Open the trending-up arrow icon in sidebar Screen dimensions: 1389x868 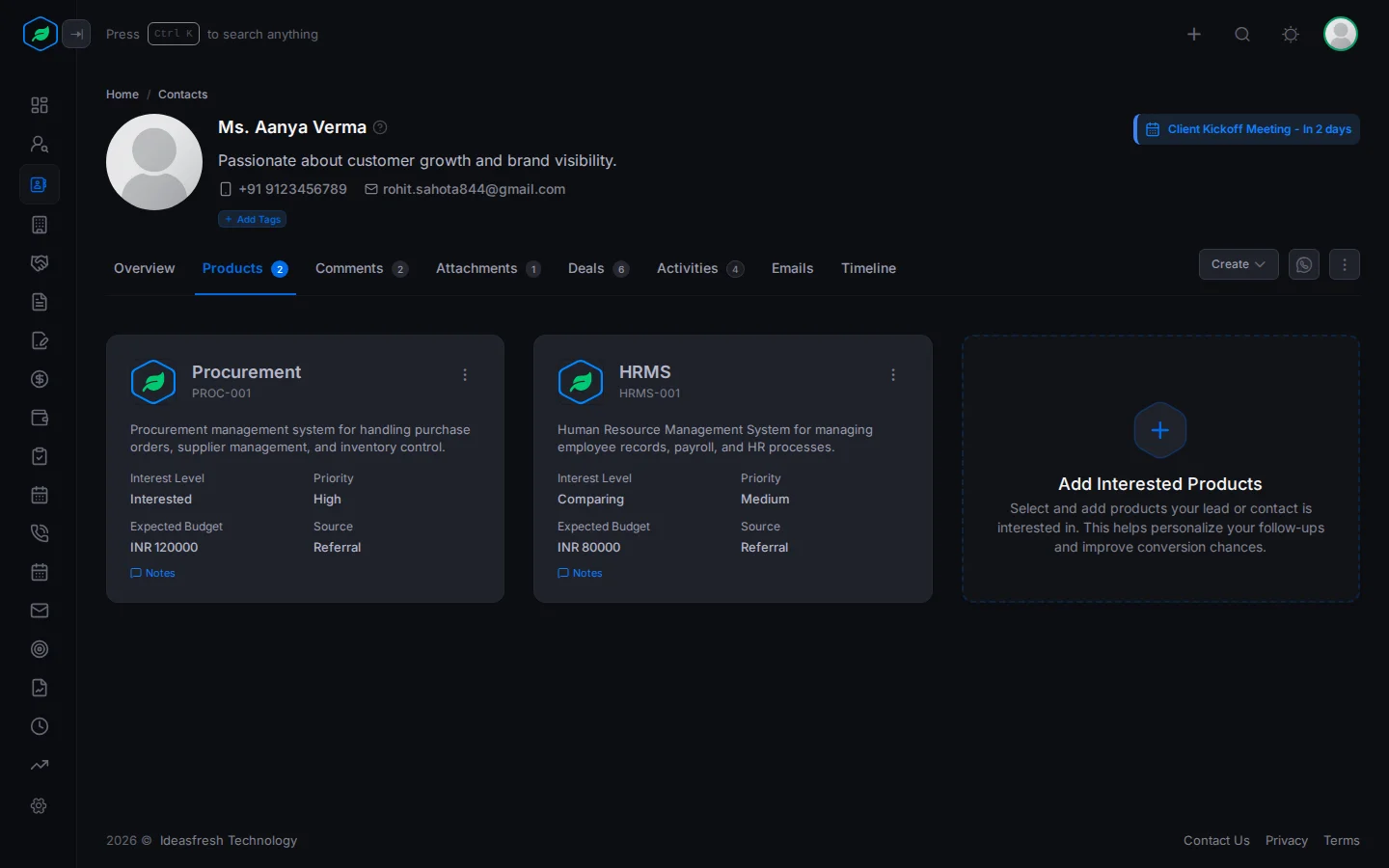coord(40,765)
